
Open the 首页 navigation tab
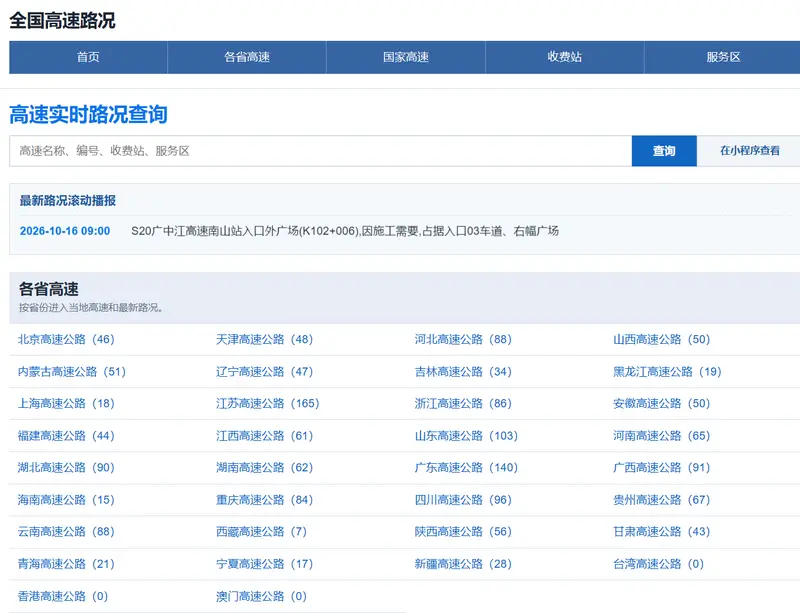(88, 57)
